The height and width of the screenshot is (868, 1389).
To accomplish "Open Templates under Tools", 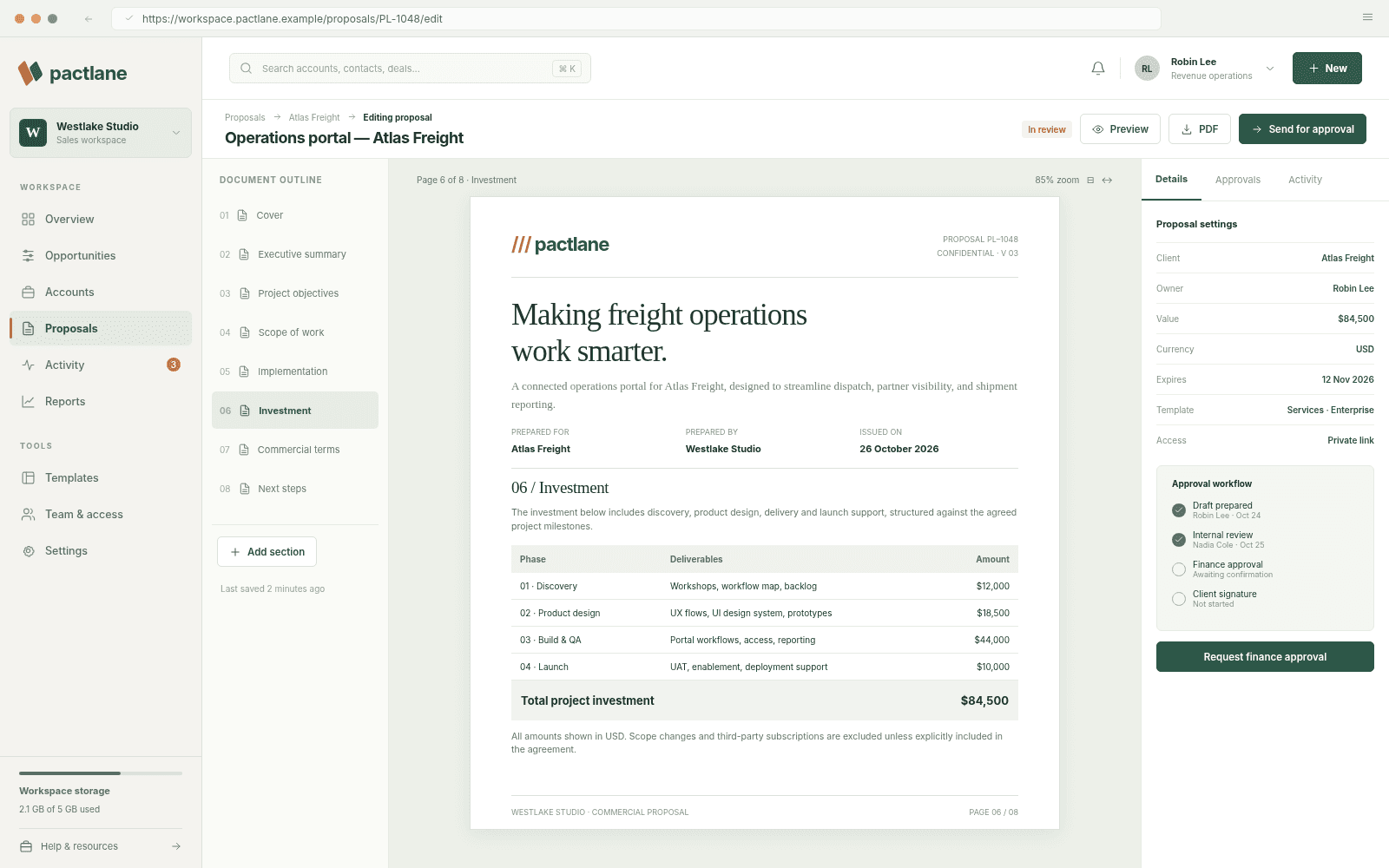I will point(101,478).
